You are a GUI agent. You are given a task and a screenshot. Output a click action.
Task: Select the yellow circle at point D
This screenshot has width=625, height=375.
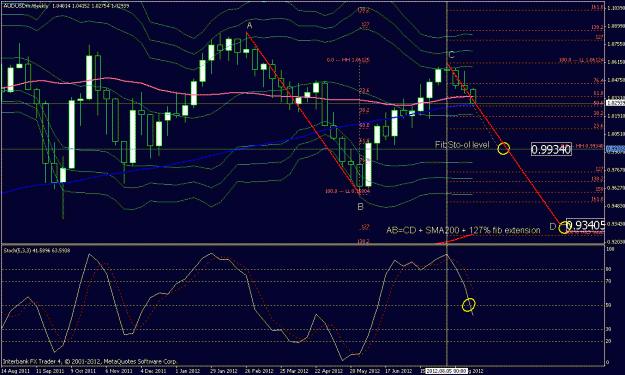(564, 228)
